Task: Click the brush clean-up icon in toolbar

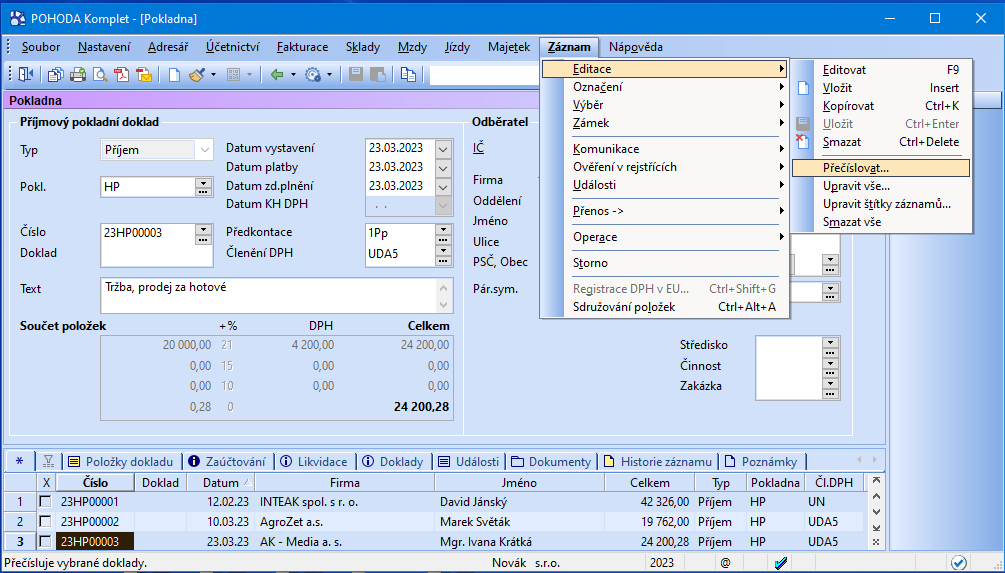Action: point(197,75)
